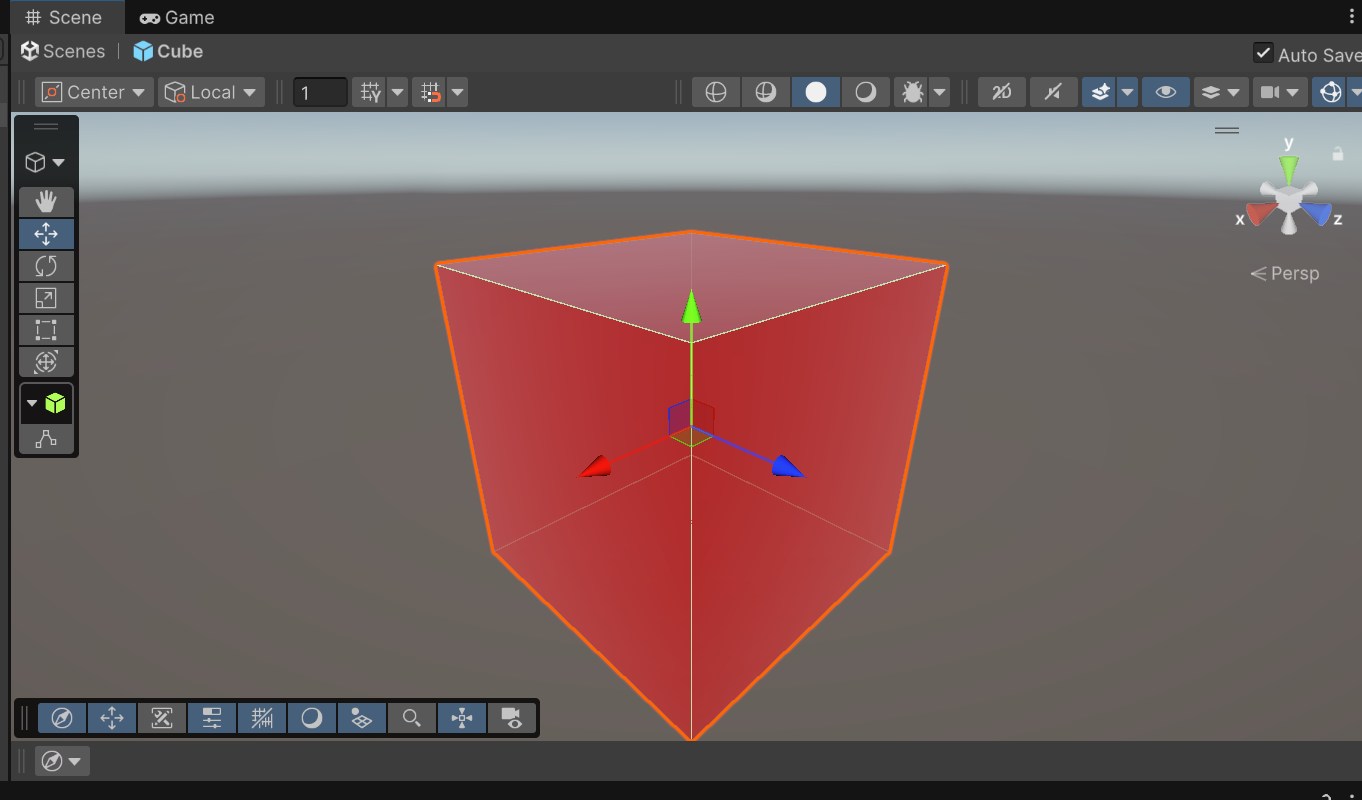Click Scenes in the prefab breadcrumb

pyautogui.click(x=63, y=51)
